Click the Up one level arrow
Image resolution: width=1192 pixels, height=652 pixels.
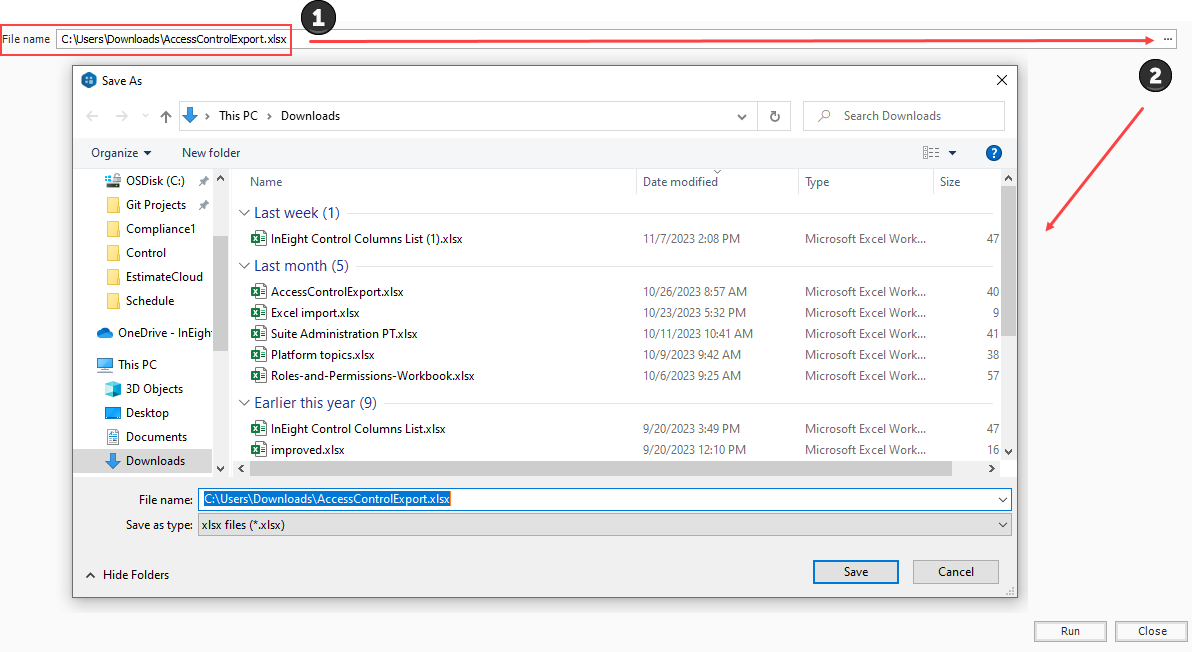tap(166, 116)
